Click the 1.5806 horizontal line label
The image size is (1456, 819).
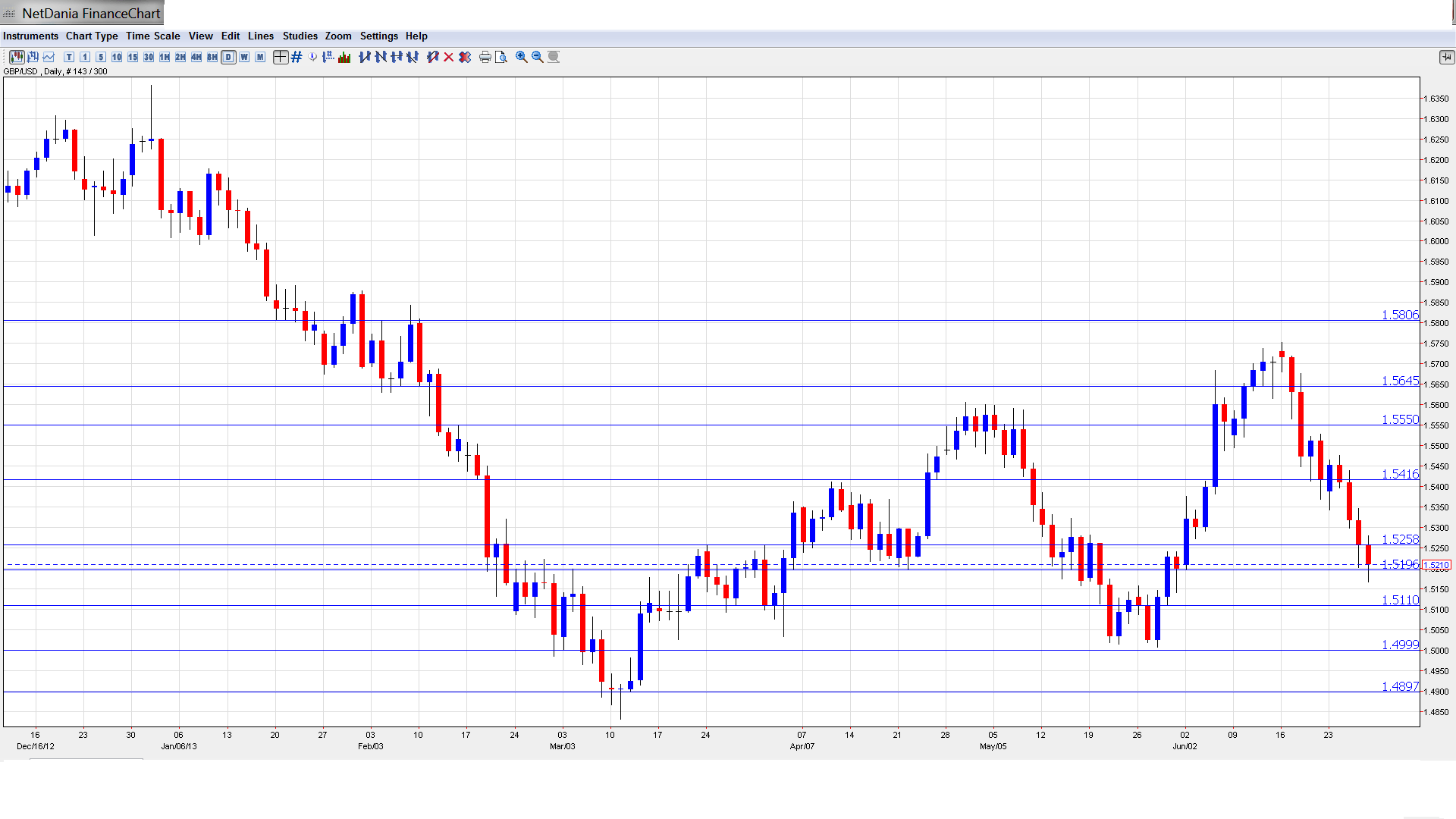click(x=1399, y=315)
